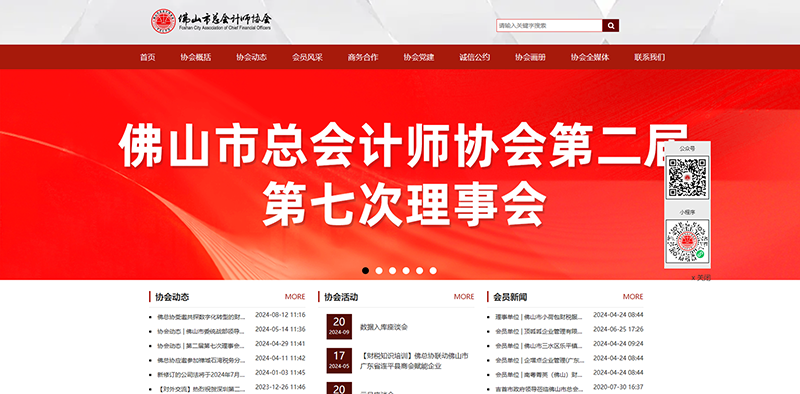The height and width of the screenshot is (394, 800).
Task: Open the 协会动态 navigation menu item
Action: tap(251, 57)
